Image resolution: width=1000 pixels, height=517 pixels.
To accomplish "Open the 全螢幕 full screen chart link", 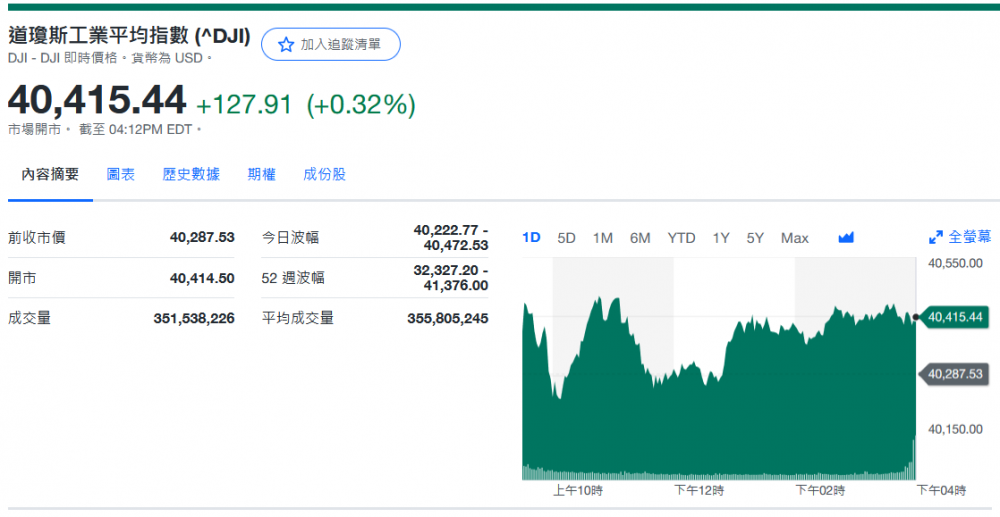I will [x=969, y=237].
